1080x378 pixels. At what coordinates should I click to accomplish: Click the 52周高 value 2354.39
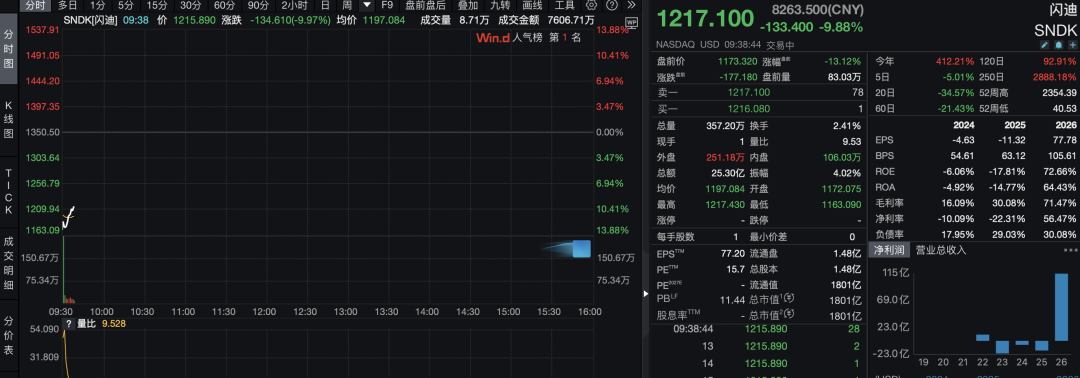point(1059,92)
